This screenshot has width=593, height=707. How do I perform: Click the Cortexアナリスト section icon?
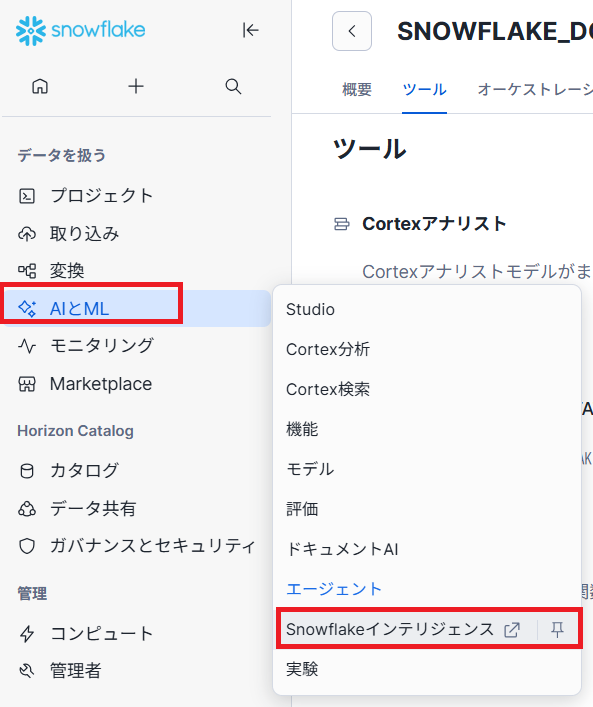(341, 224)
